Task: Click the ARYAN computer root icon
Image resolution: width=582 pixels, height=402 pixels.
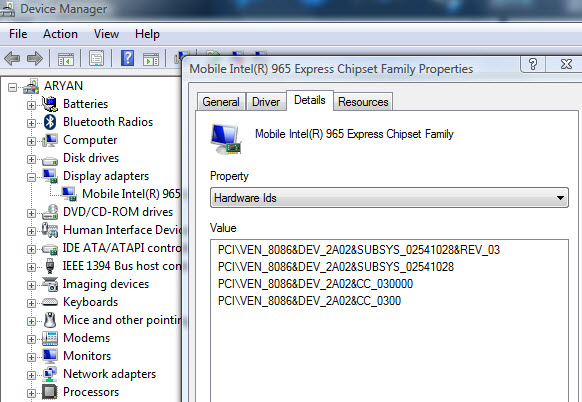Action: (31, 86)
